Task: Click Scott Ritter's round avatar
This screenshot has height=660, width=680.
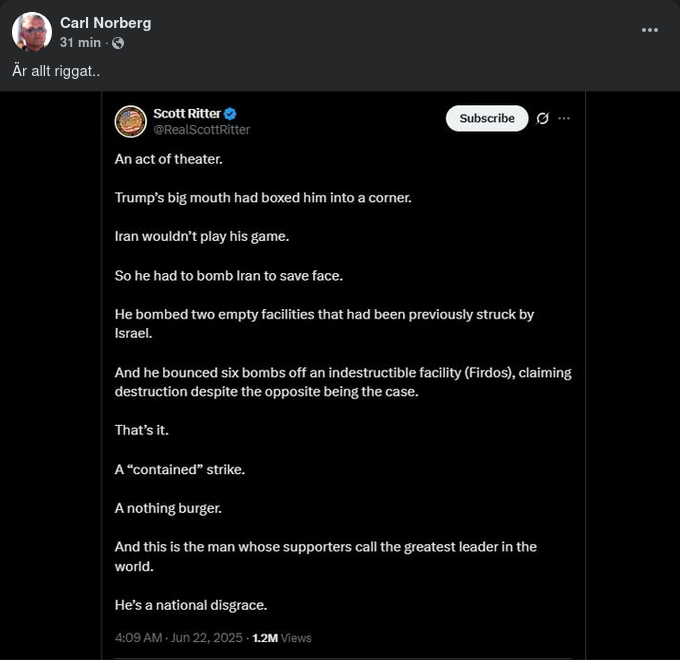Action: pyautogui.click(x=131, y=121)
